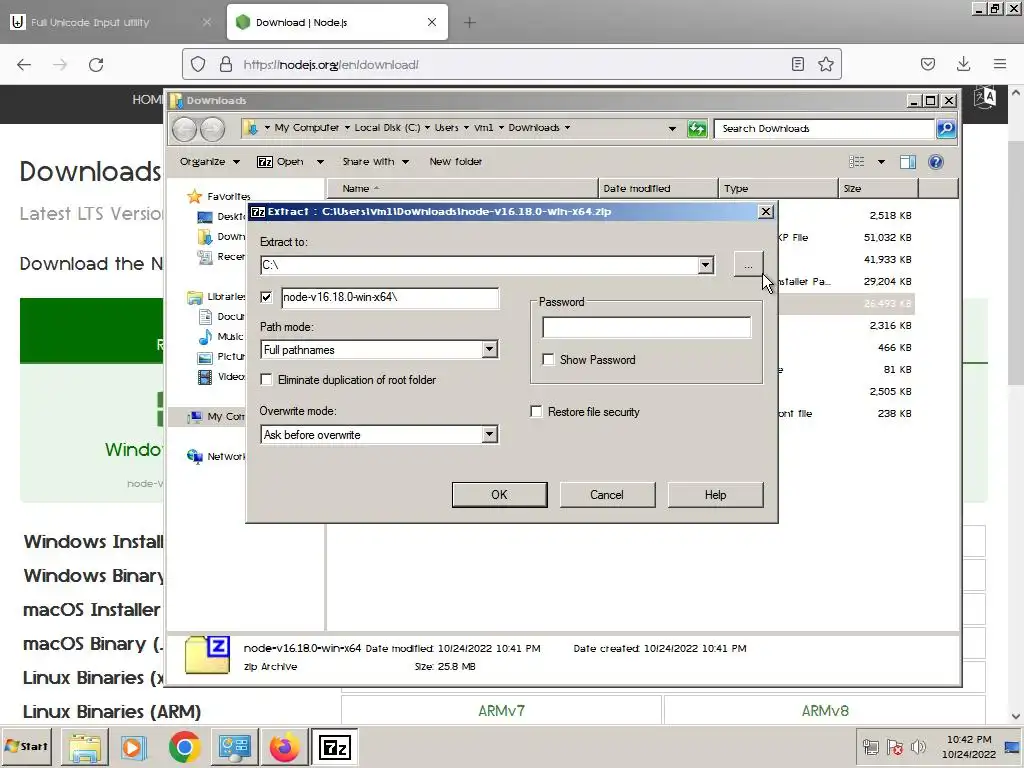This screenshot has height=768, width=1024.
Task: Change view using the view options icon
Action: [857, 162]
